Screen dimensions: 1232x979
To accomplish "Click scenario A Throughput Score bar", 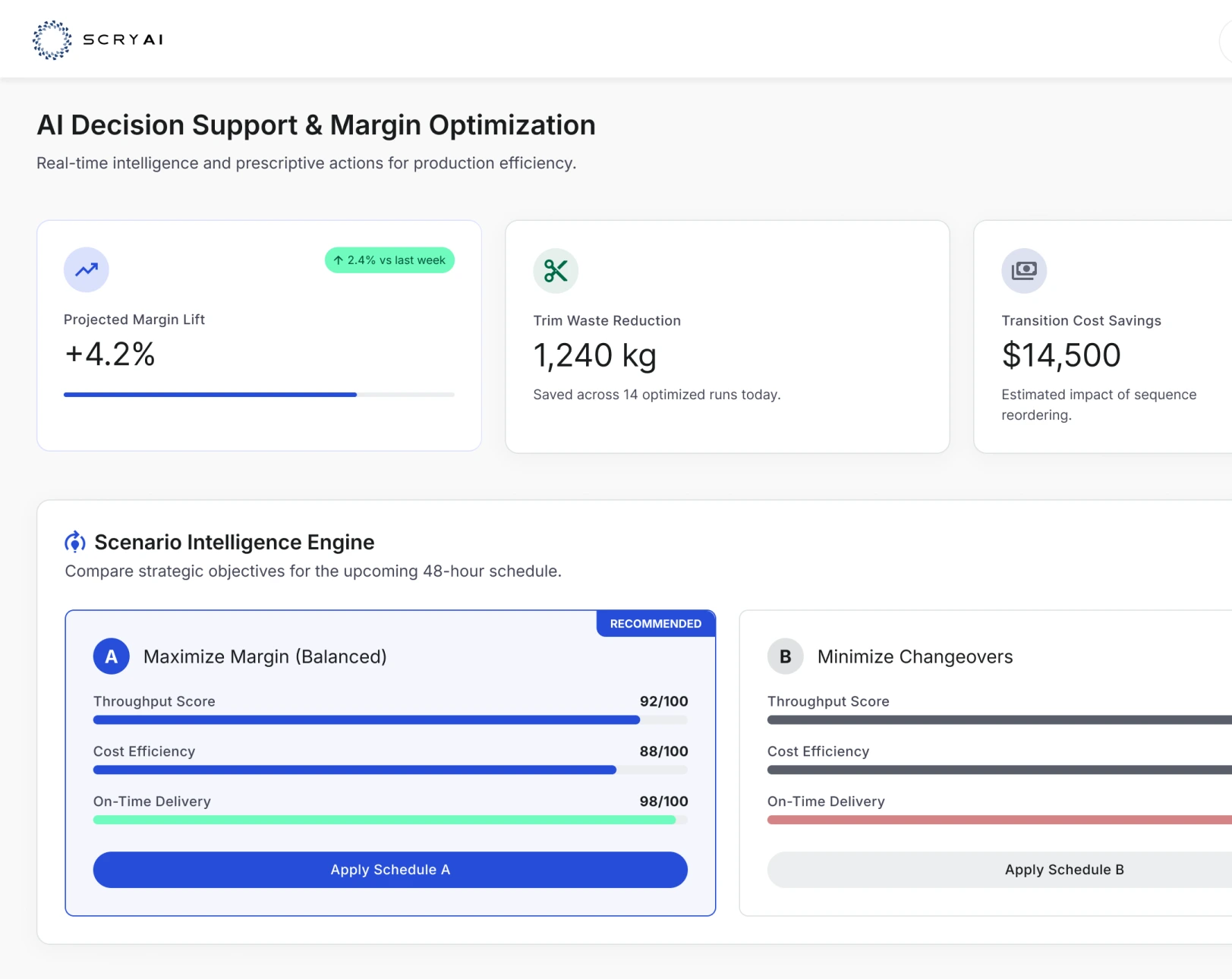I will pyautogui.click(x=390, y=720).
